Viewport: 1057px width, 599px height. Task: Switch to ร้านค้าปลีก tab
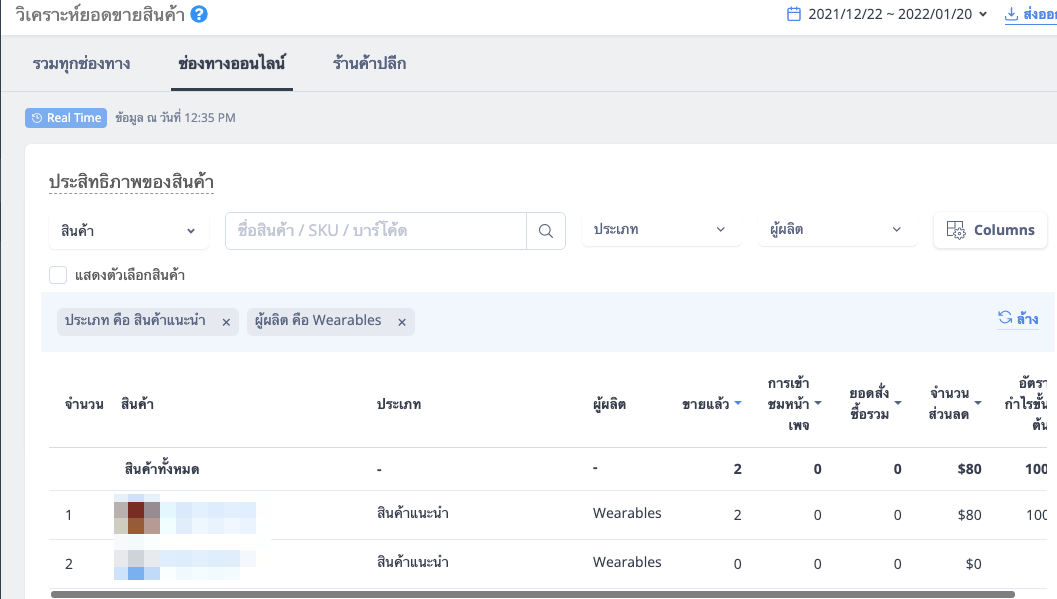[369, 63]
